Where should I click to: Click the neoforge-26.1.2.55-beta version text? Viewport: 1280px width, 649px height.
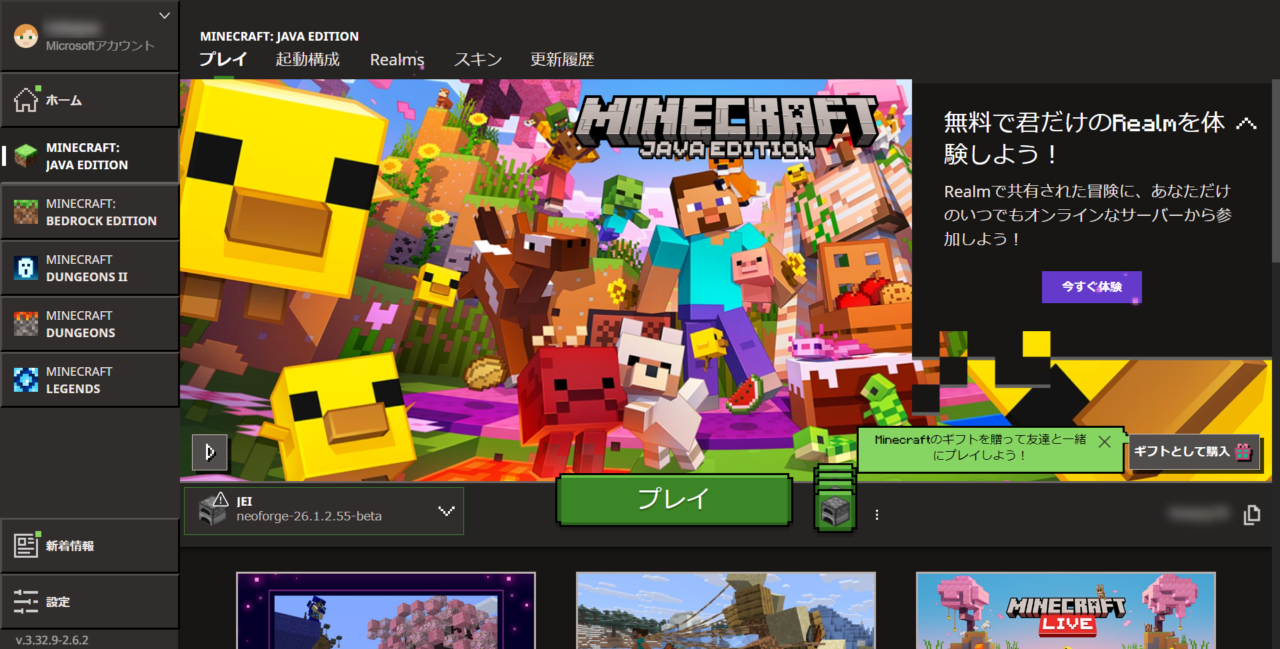(309, 517)
